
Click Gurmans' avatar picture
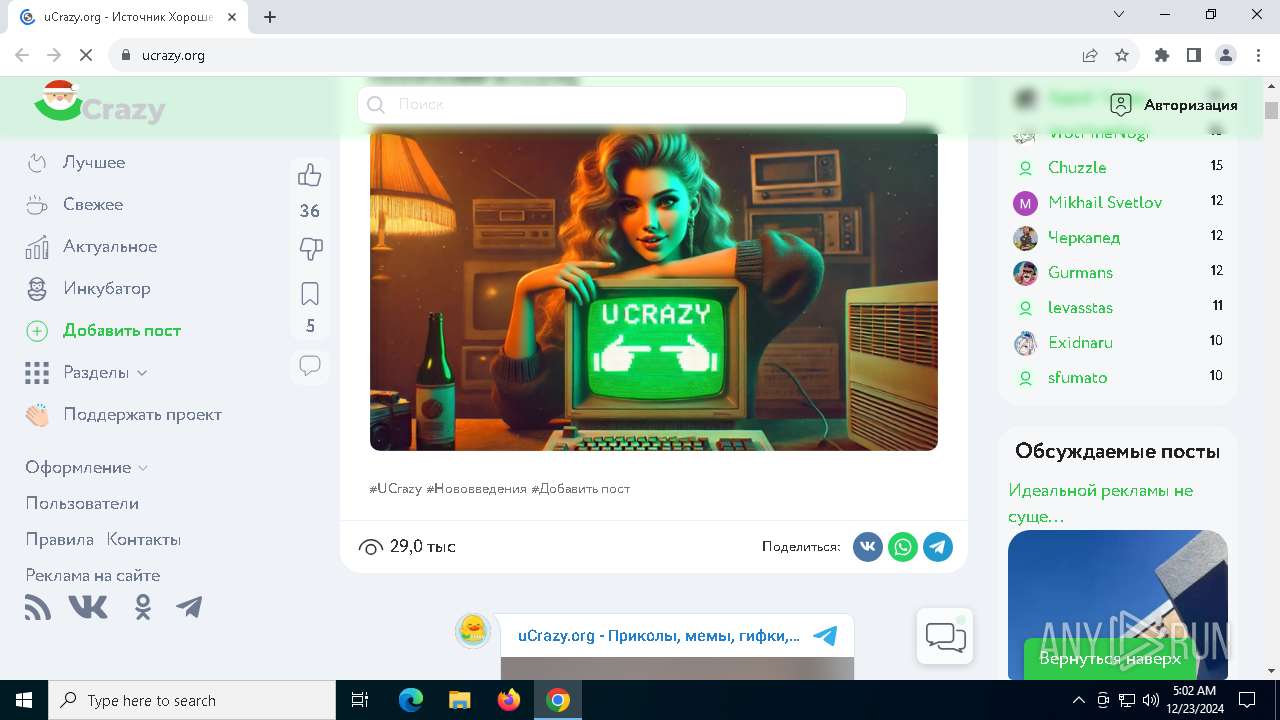[1025, 273]
